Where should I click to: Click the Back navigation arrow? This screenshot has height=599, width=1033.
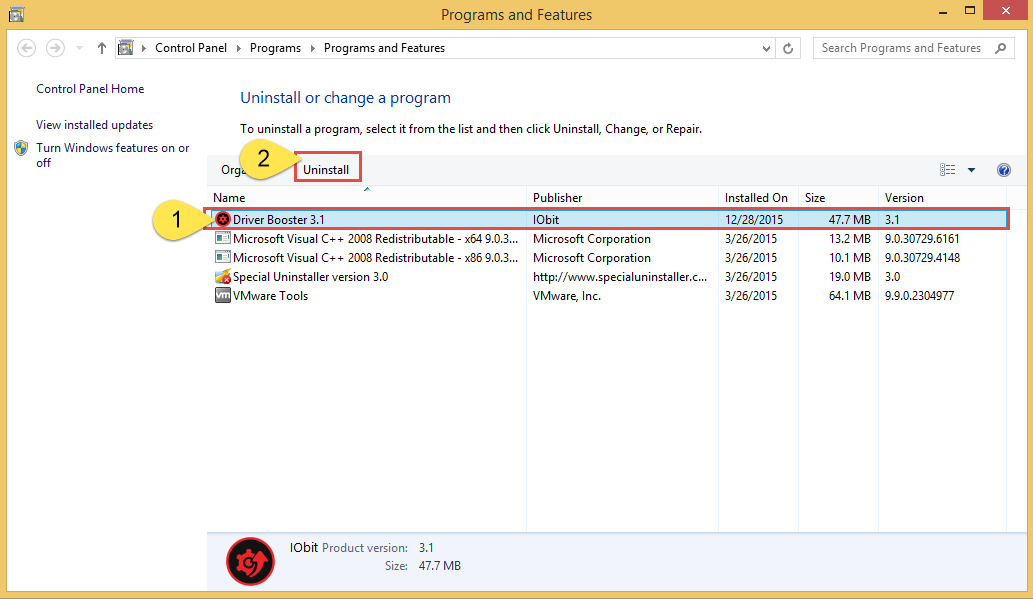pyautogui.click(x=26, y=48)
